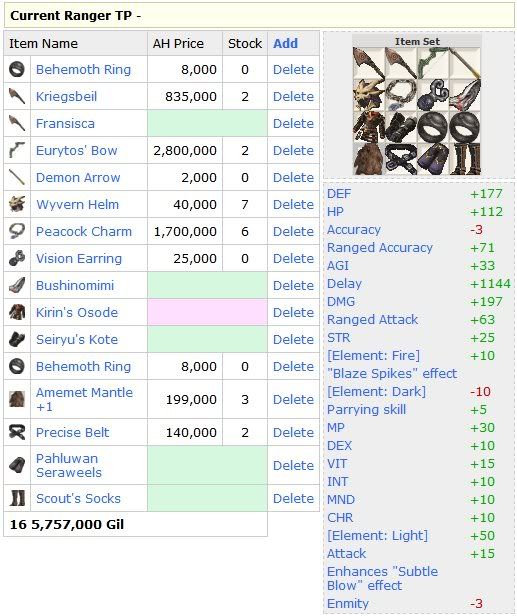Click the Peacock Charm necklace icon in the list
517x616 pixels.
pos(17,231)
